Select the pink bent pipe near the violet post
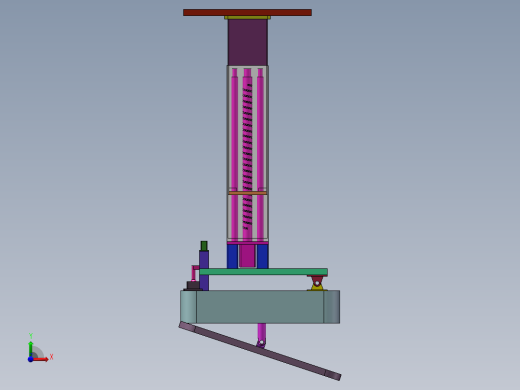 pos(195,273)
